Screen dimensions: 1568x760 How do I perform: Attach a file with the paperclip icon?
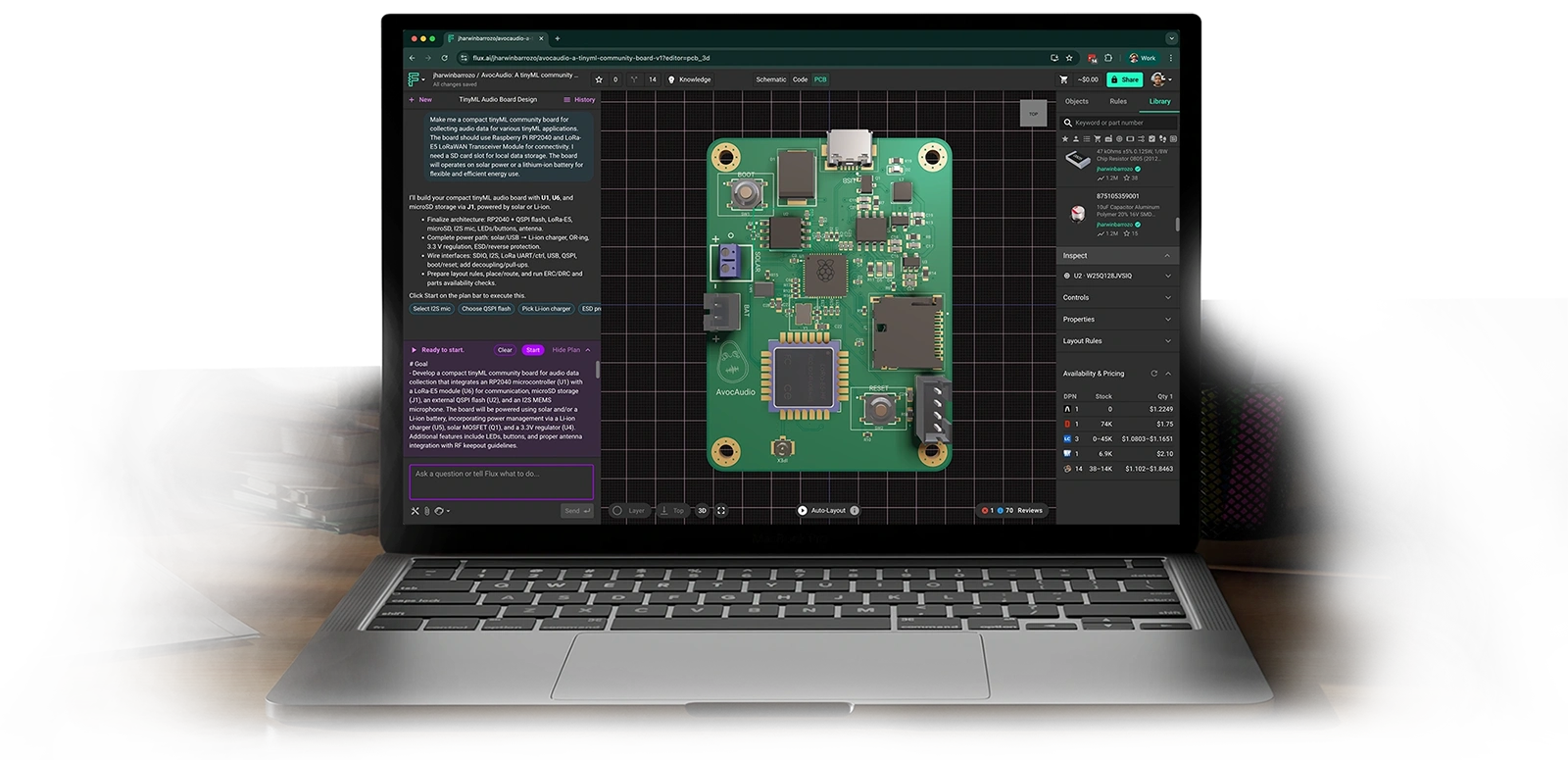coord(426,511)
